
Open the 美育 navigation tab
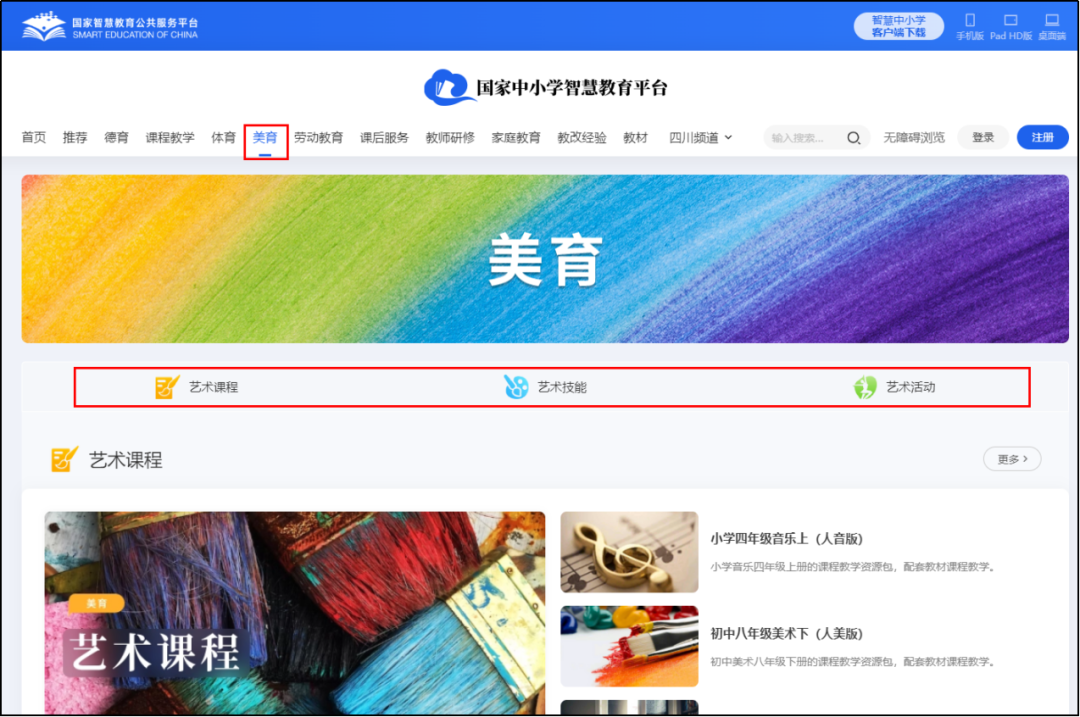(x=265, y=137)
